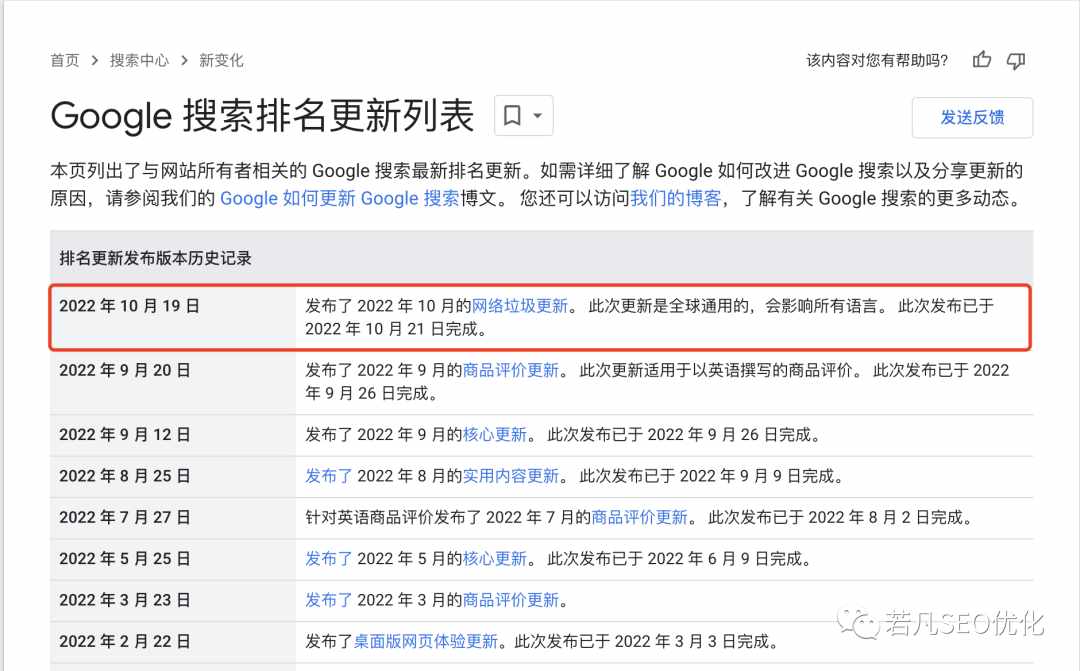Open the 网络垃圾更新 link
1080x671 pixels.
[x=519, y=306]
